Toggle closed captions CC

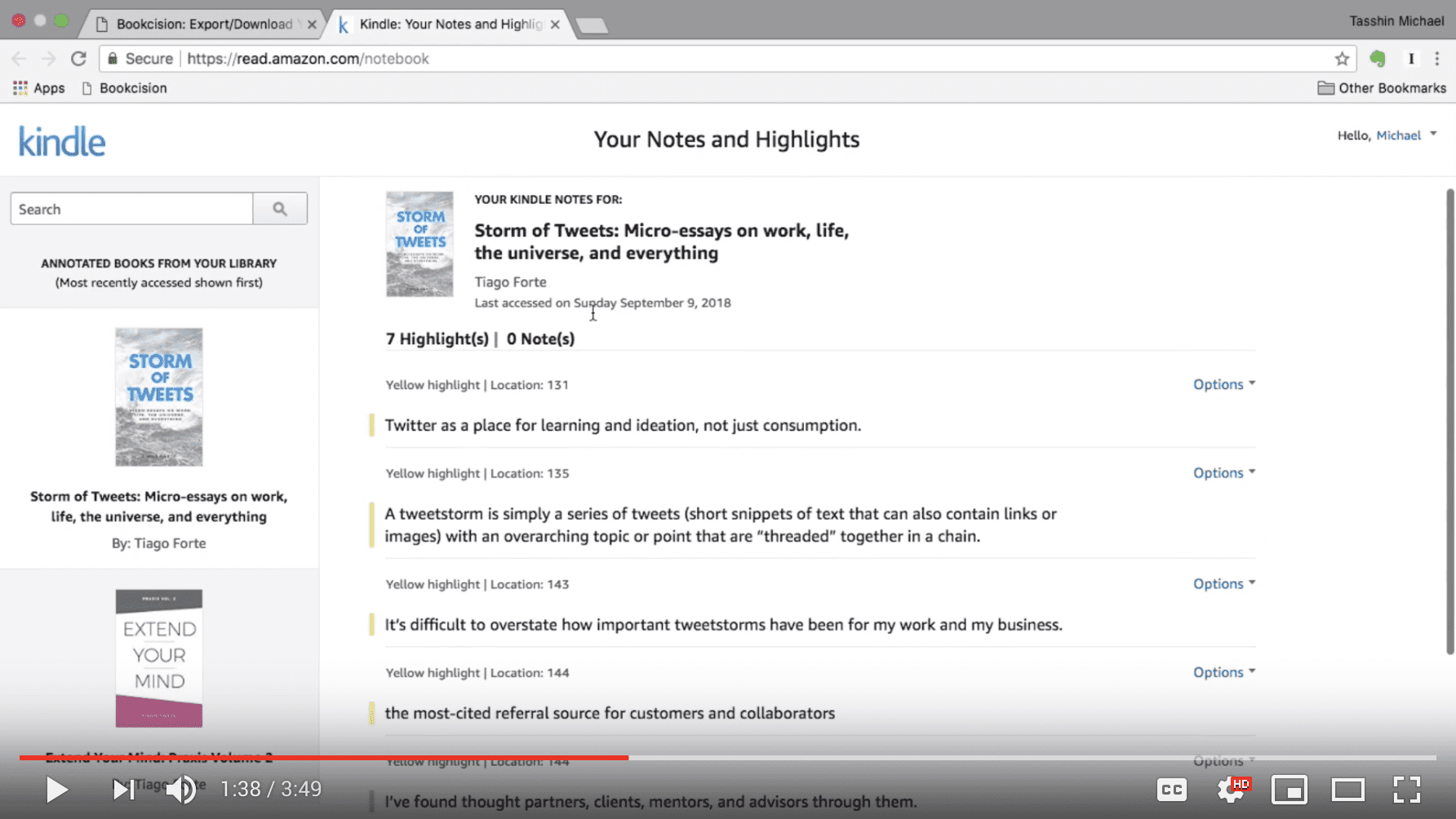1172,790
